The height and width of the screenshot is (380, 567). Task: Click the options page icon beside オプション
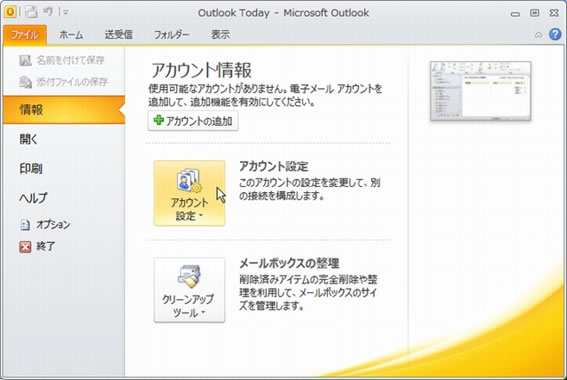tap(25, 225)
